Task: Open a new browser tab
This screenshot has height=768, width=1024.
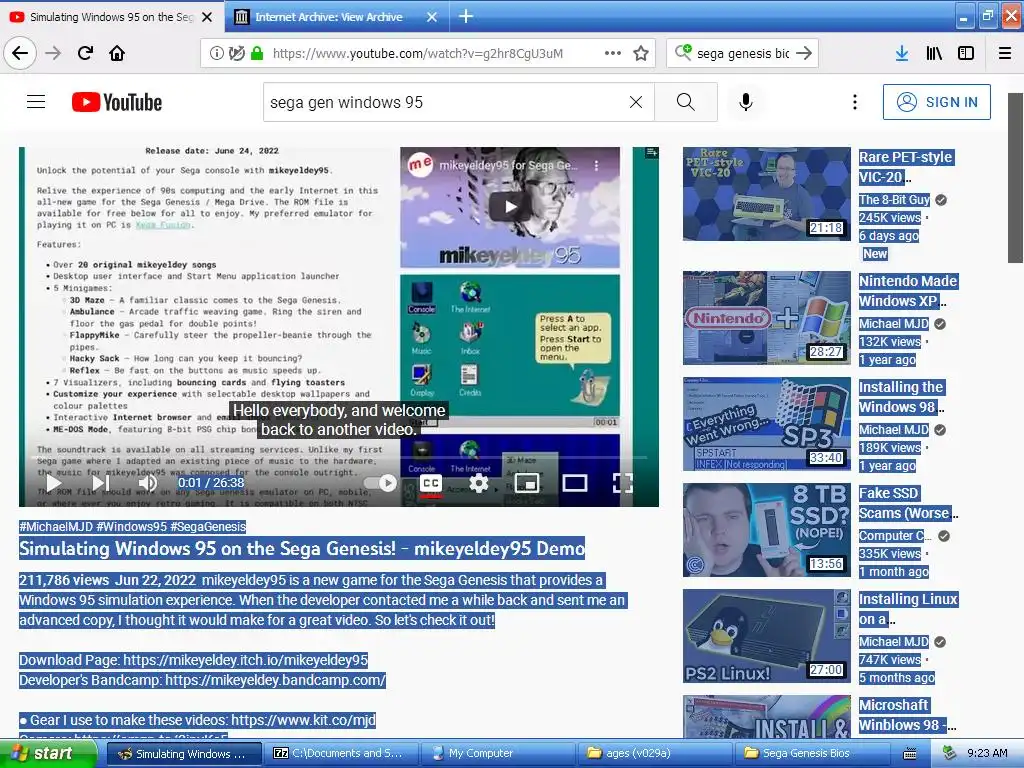Action: (466, 16)
